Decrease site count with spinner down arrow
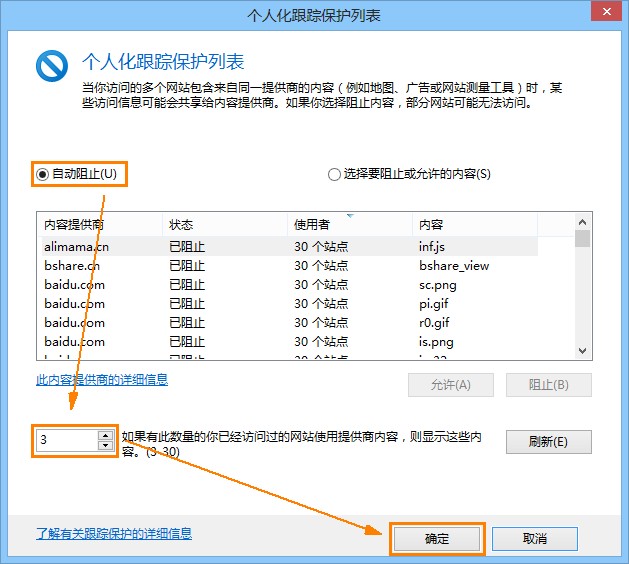The image size is (629, 564). 106,446
